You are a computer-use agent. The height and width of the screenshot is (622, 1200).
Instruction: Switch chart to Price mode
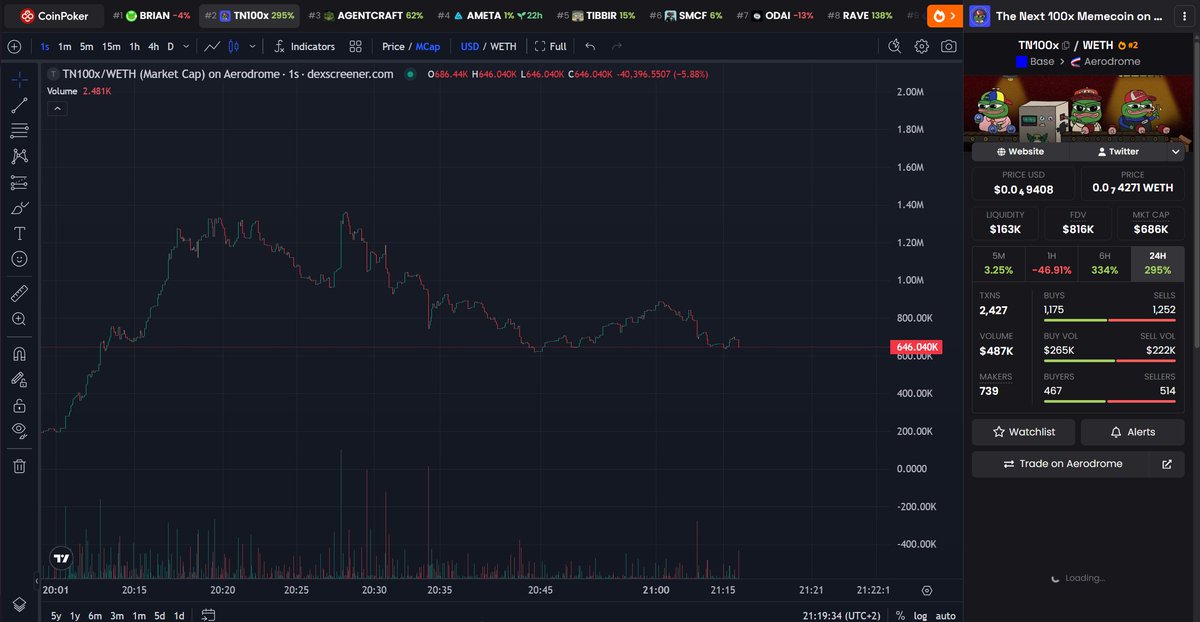click(393, 46)
